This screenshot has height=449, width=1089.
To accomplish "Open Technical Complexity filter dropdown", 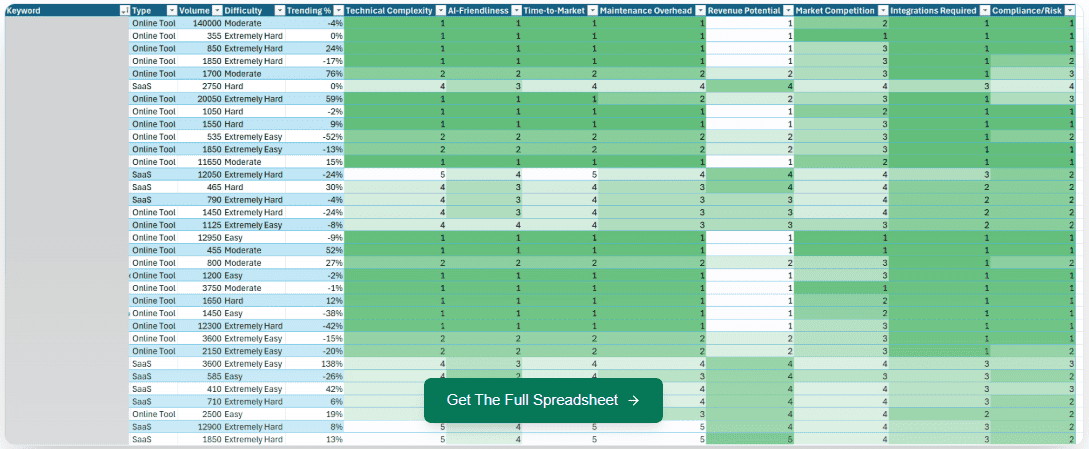I will pyautogui.click(x=441, y=10).
